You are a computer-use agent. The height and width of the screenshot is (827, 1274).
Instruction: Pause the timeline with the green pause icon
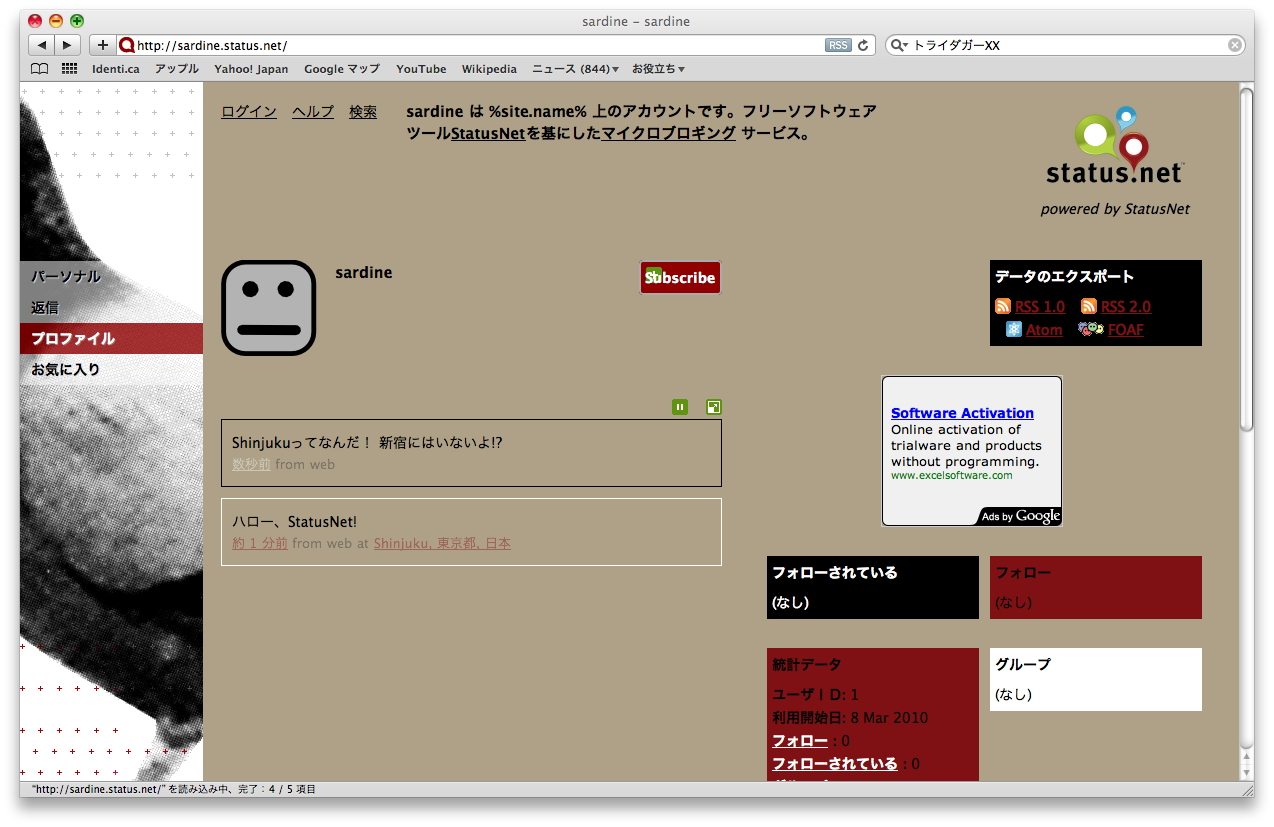click(680, 407)
